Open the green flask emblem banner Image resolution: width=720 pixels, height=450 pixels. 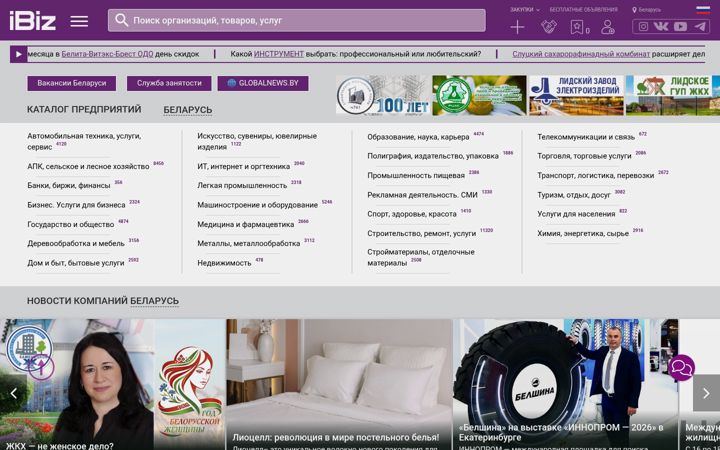479,95
